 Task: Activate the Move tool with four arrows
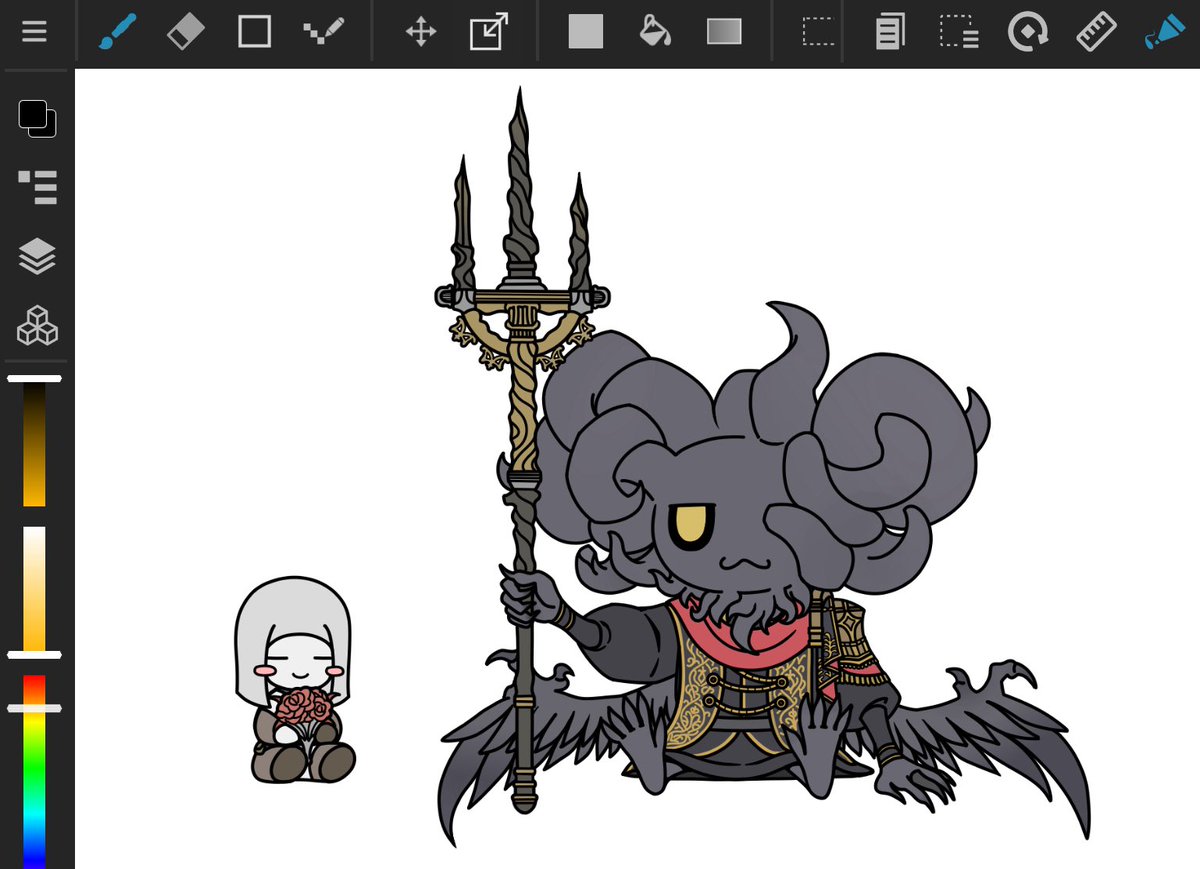[421, 32]
